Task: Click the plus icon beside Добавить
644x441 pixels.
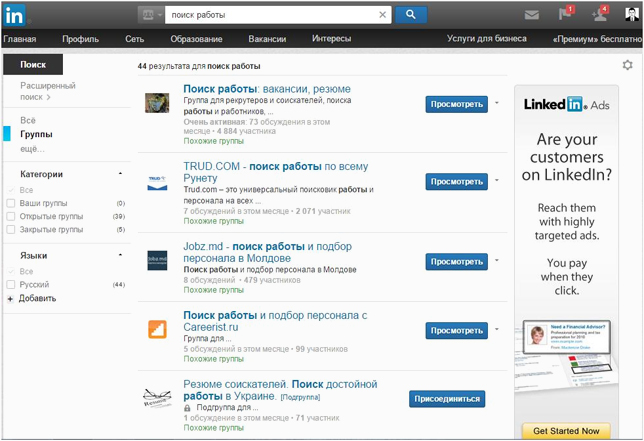Action: 11,299
